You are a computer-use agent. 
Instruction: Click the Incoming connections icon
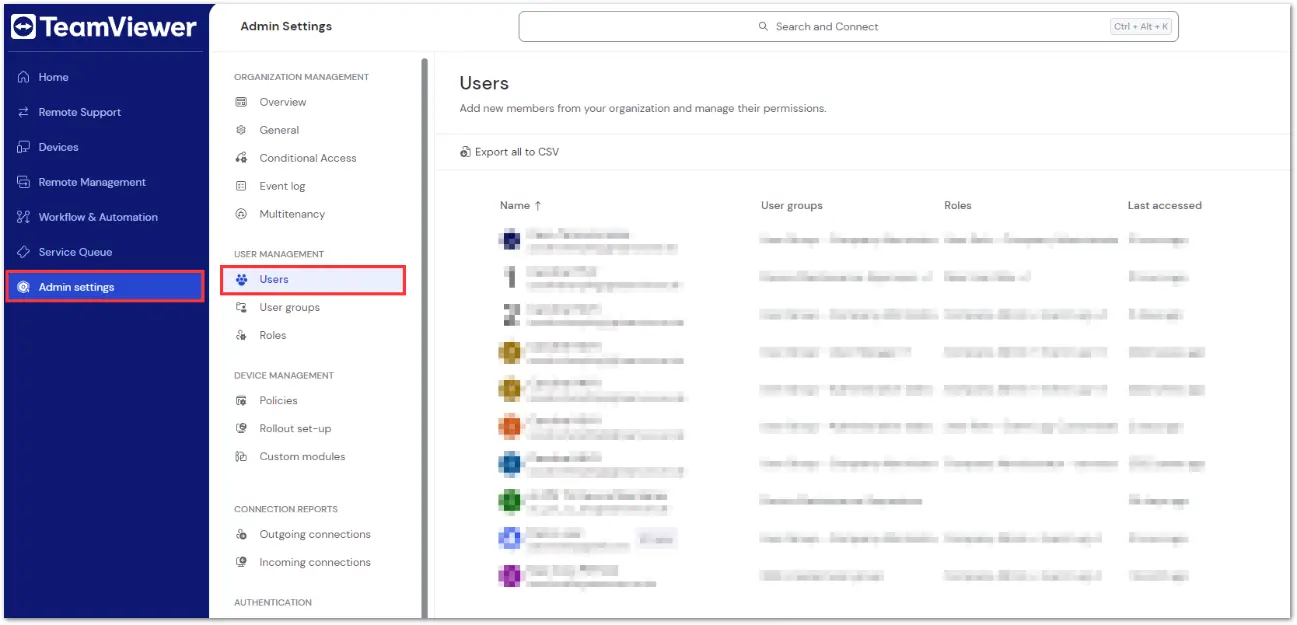[241, 562]
